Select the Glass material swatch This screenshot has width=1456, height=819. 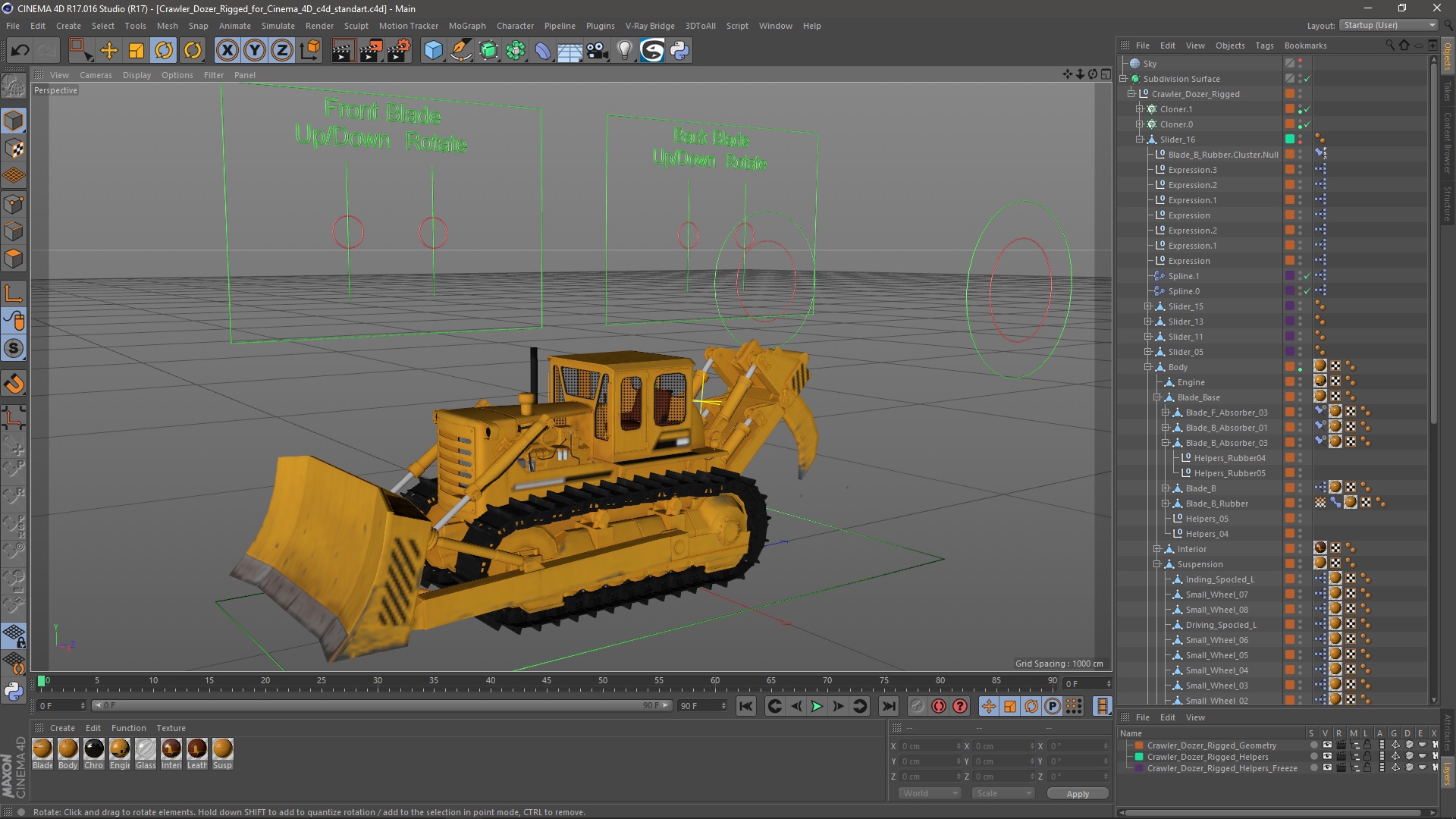pyautogui.click(x=146, y=749)
